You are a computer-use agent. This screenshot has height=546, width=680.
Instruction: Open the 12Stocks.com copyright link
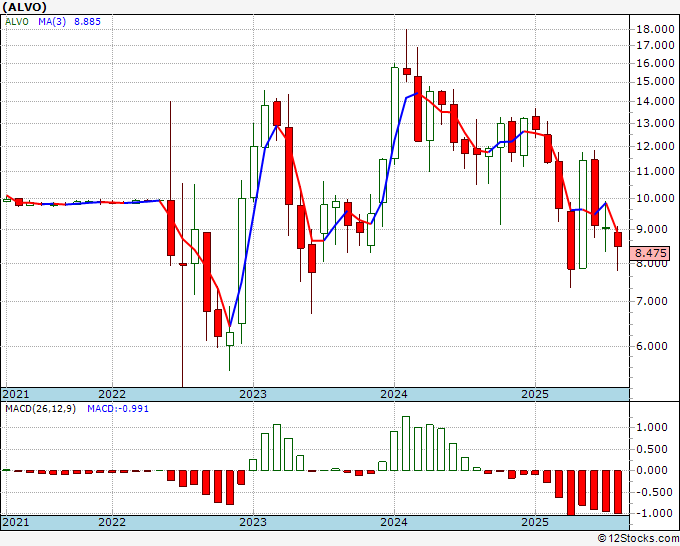pyautogui.click(x=638, y=539)
